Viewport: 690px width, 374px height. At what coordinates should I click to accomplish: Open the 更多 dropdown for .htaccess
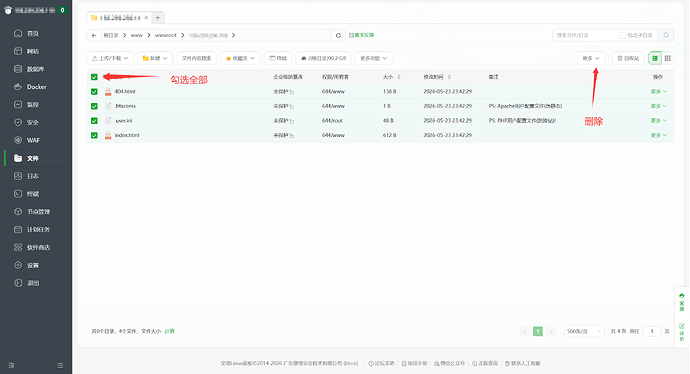pyautogui.click(x=659, y=106)
